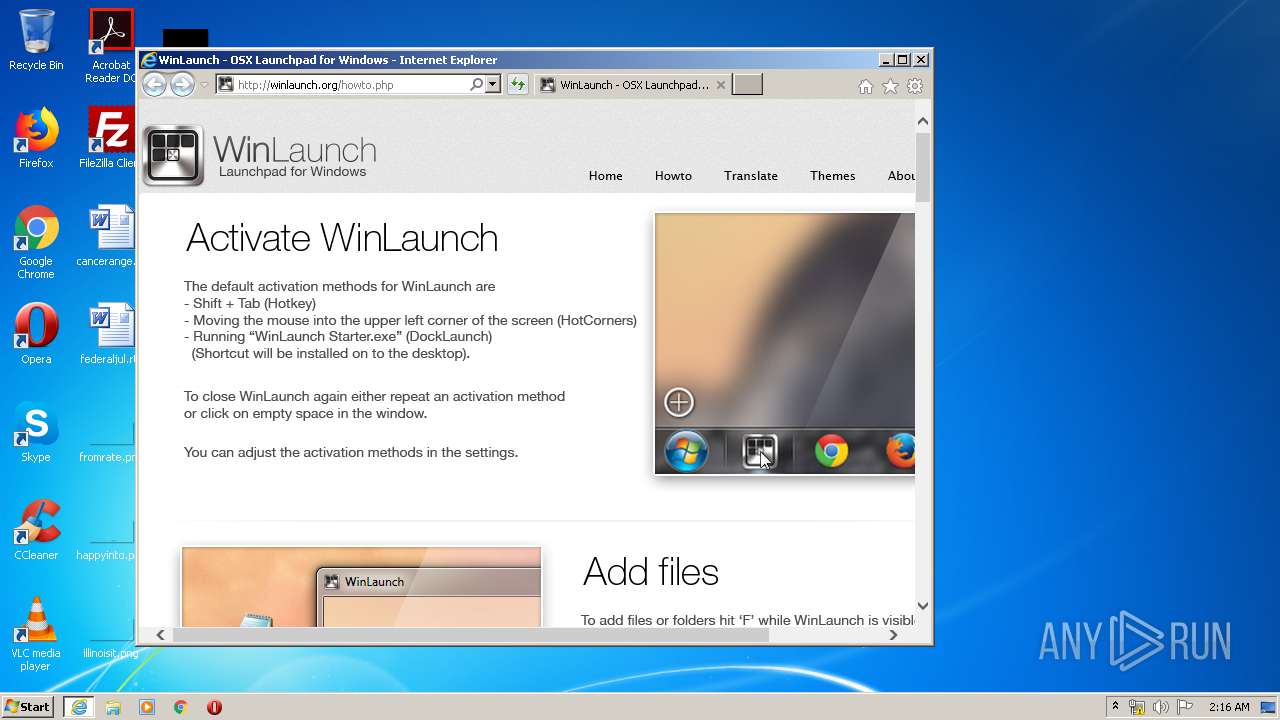
Task: Open the Themes navigation link
Action: pos(833,176)
